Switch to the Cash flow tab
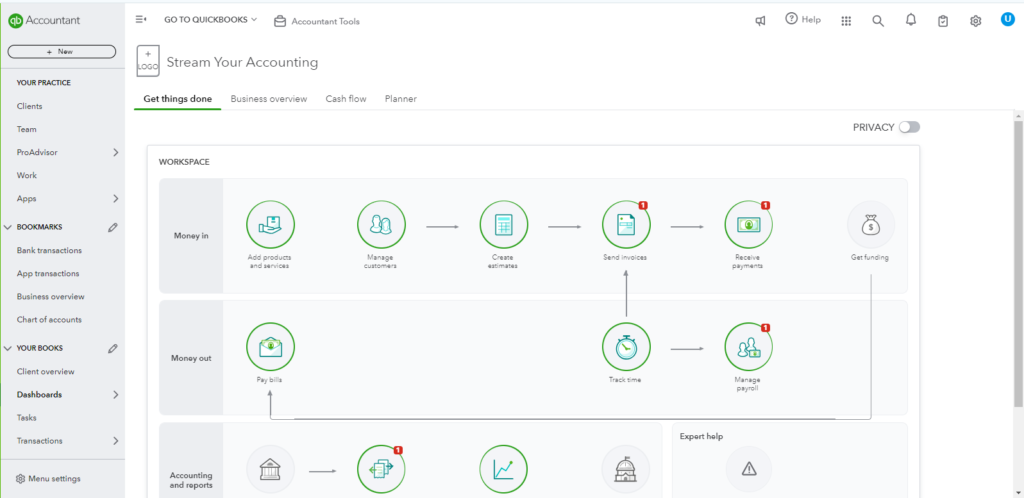 tap(346, 99)
